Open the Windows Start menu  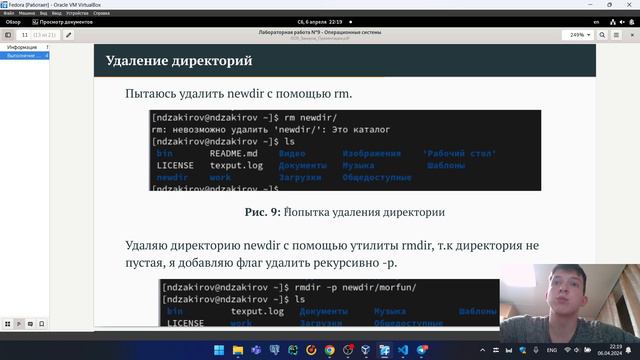click(x=219, y=350)
